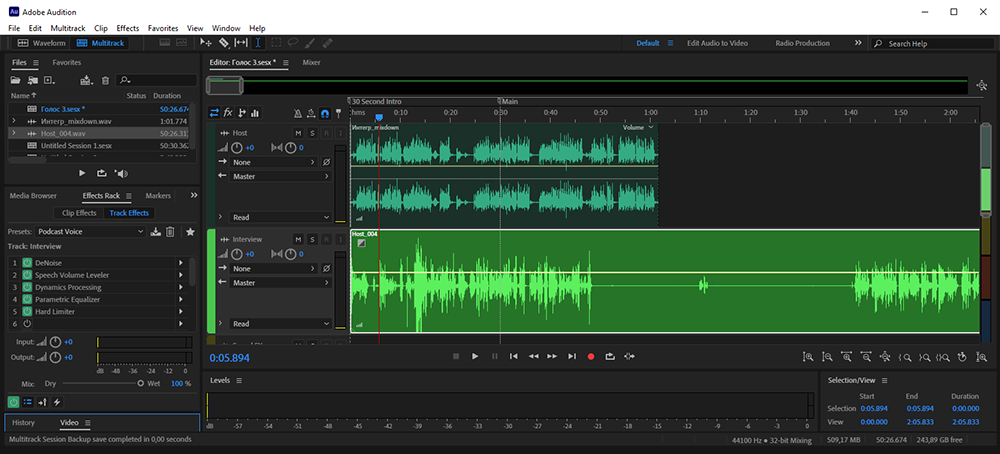Screen dimensions: 1000x454
Task: Toggle Loop Playback in transport
Action: [610, 356]
